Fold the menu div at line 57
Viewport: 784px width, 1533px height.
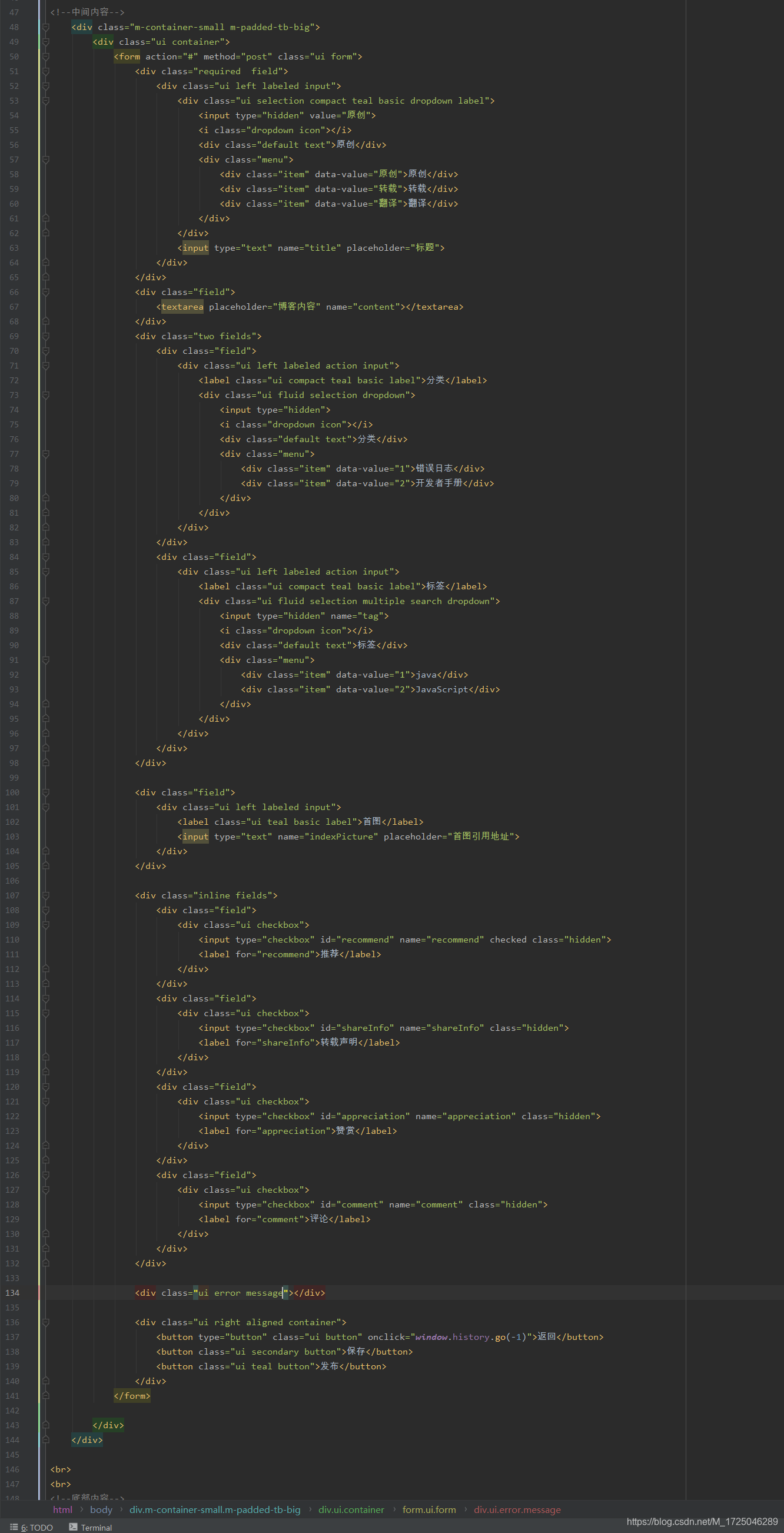[46, 160]
